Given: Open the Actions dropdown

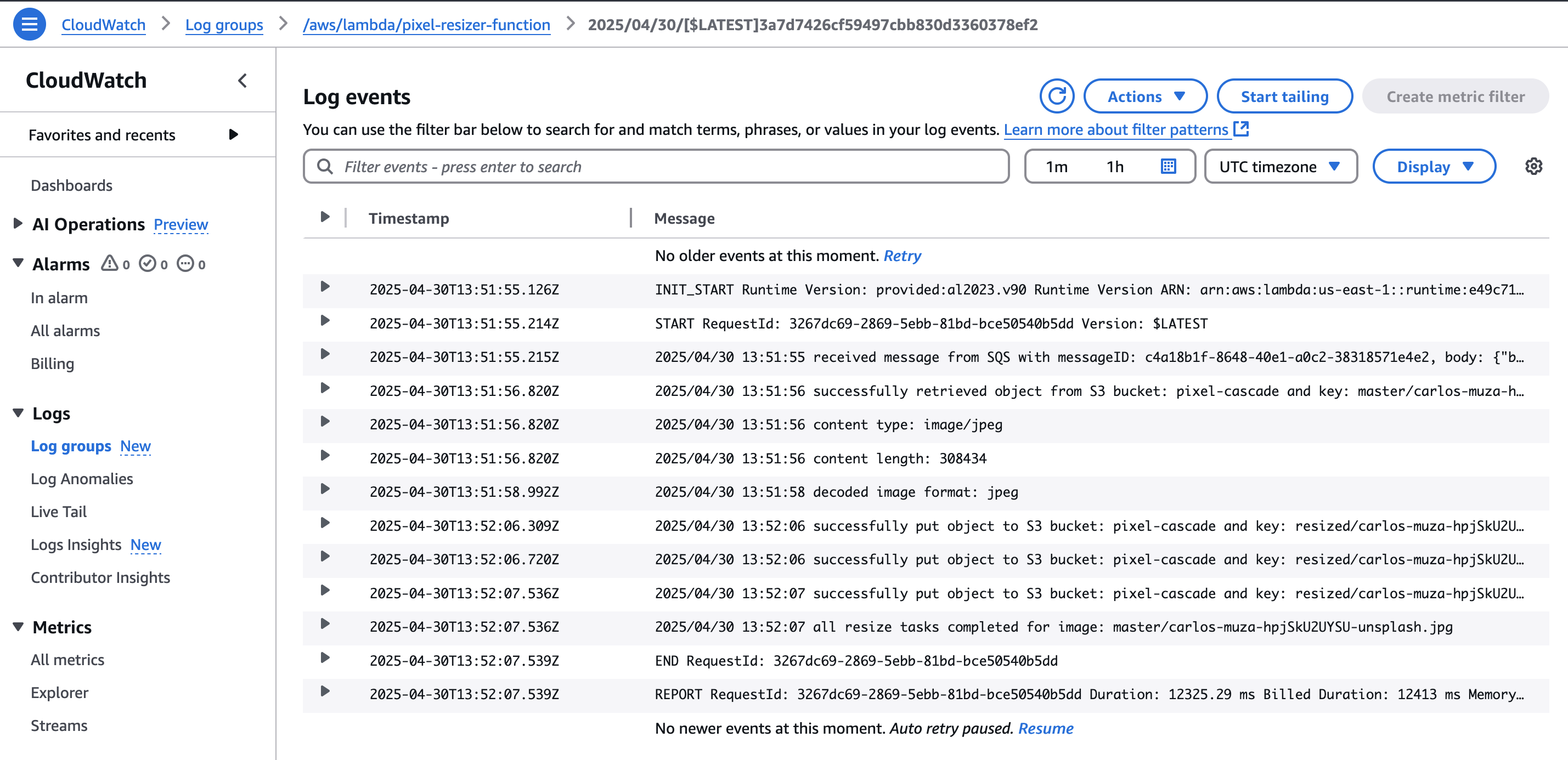Looking at the screenshot, I should (1145, 96).
